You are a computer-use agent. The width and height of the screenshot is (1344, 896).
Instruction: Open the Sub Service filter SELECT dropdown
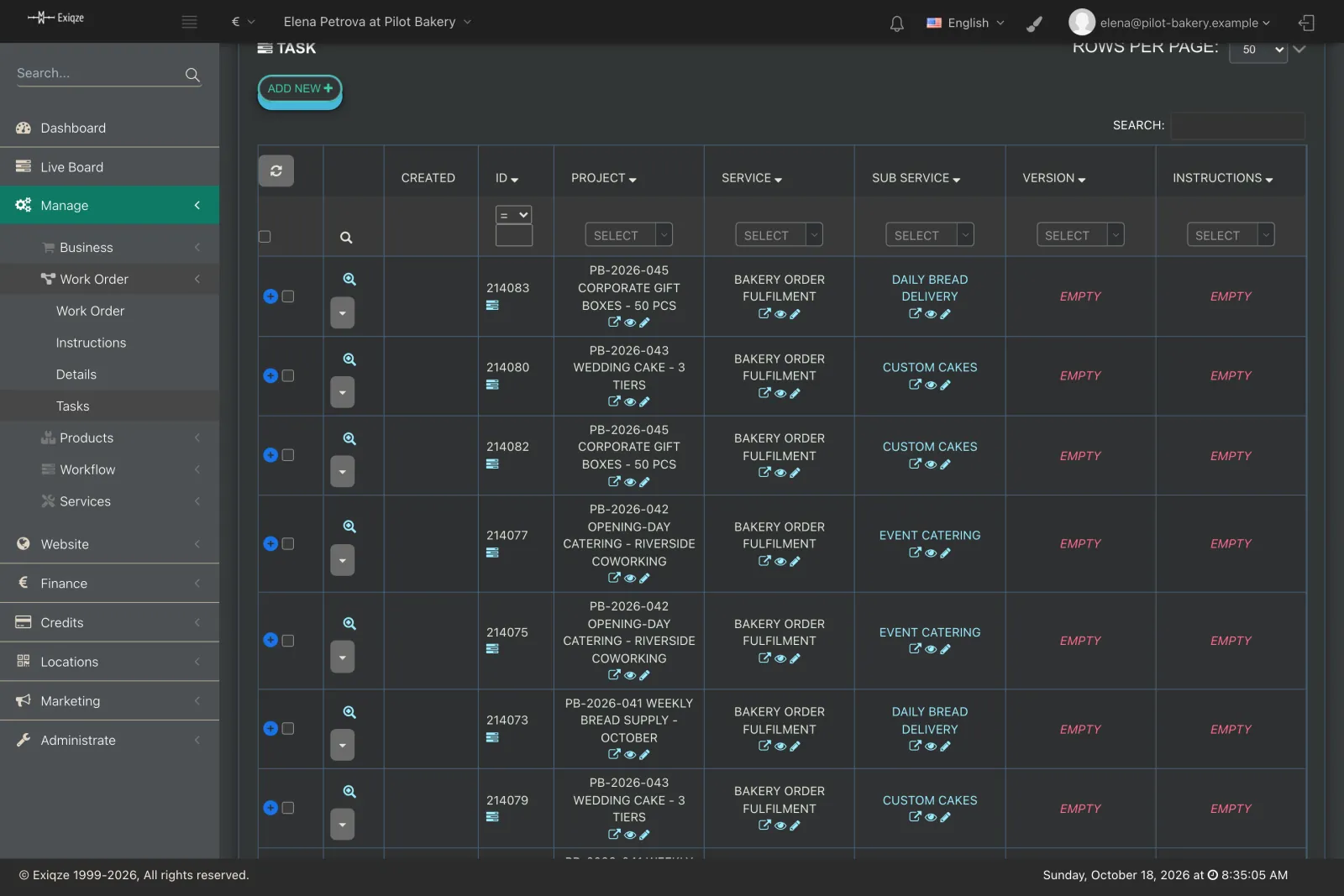point(930,235)
